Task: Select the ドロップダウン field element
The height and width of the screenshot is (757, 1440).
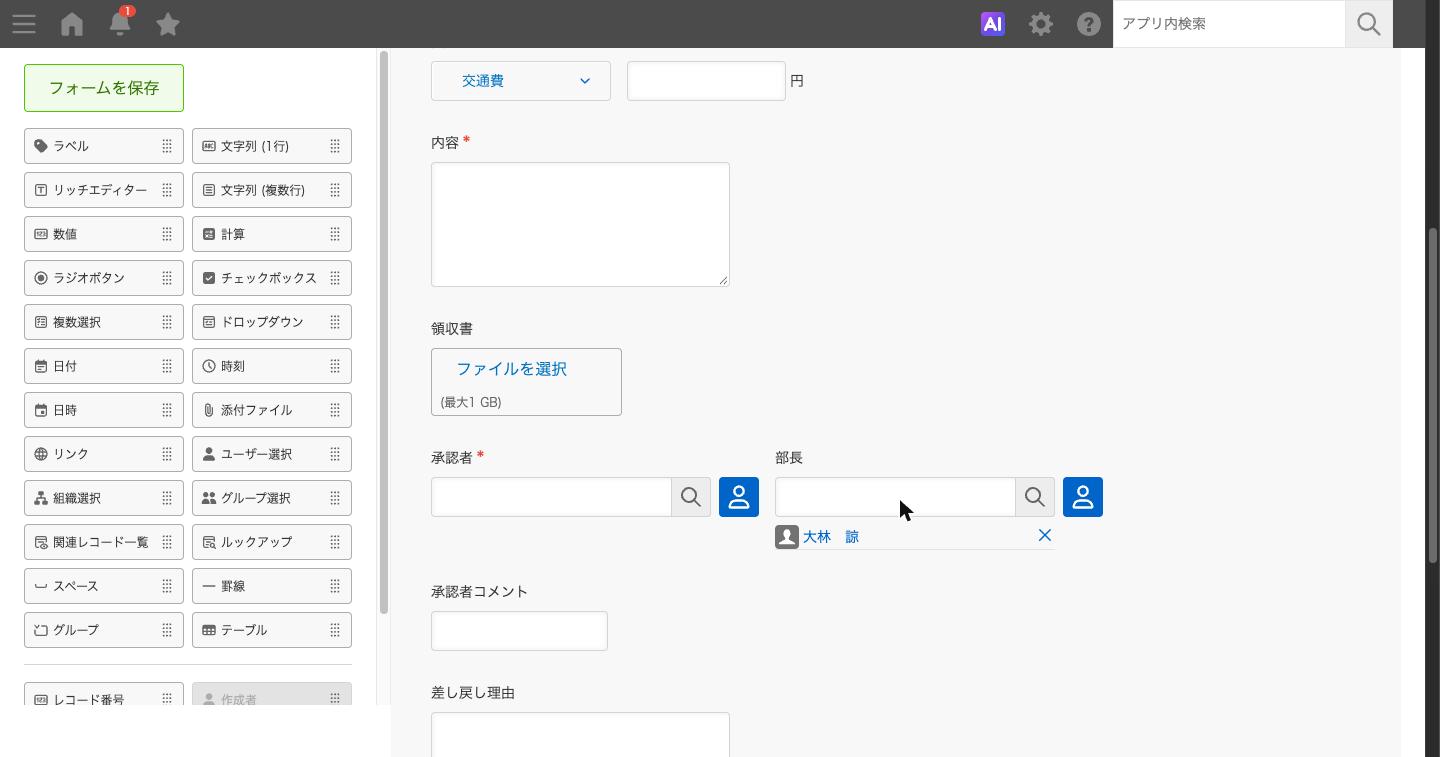Action: tap(272, 322)
